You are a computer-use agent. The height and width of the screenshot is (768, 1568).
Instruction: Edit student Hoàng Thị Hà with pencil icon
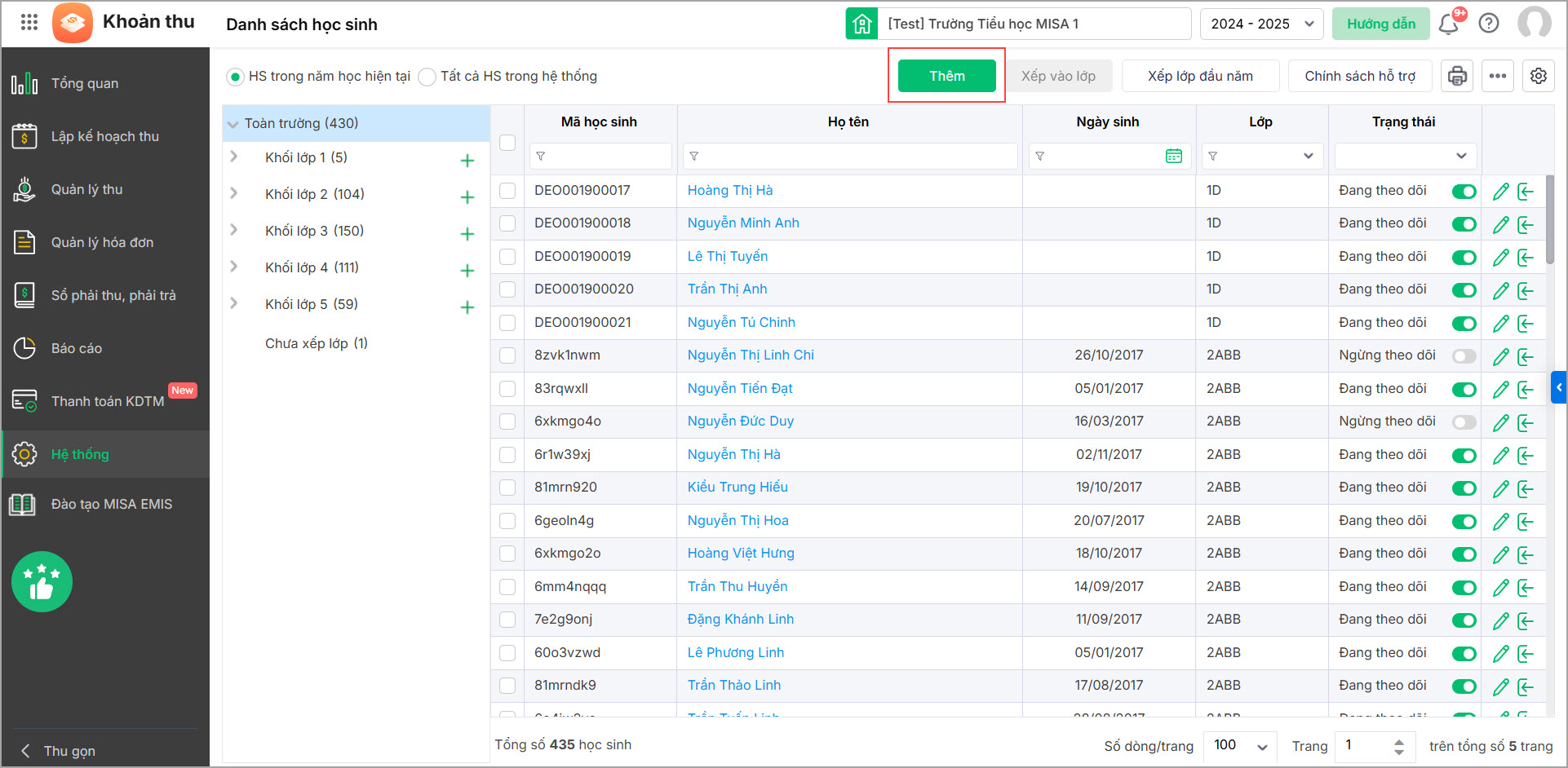click(1500, 192)
